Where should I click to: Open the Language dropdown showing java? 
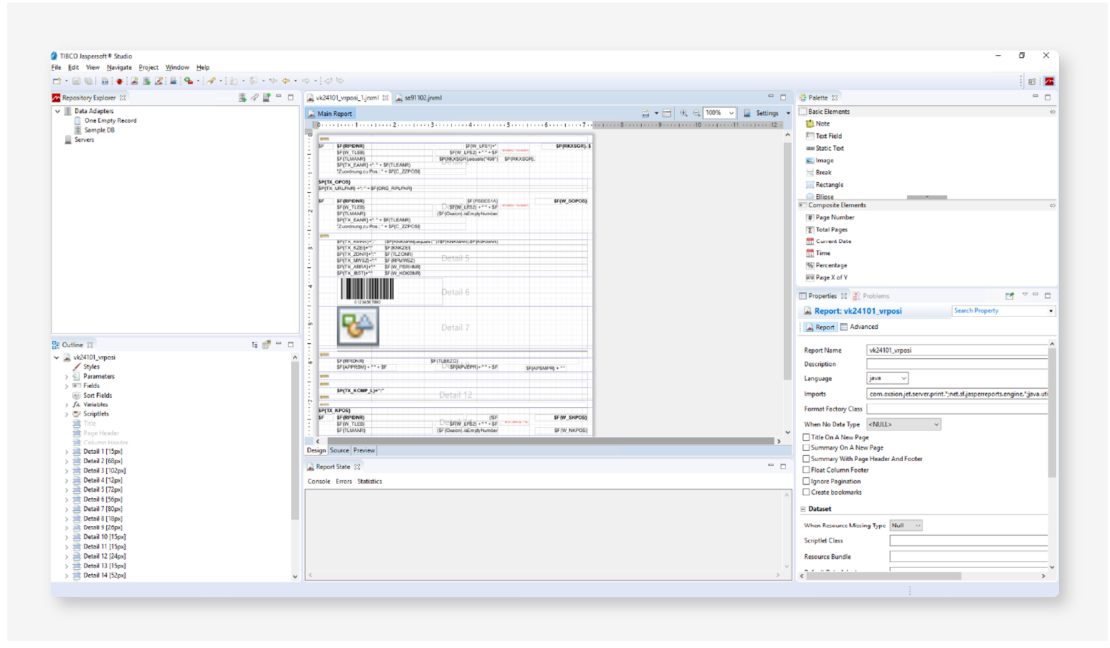[x=885, y=377]
